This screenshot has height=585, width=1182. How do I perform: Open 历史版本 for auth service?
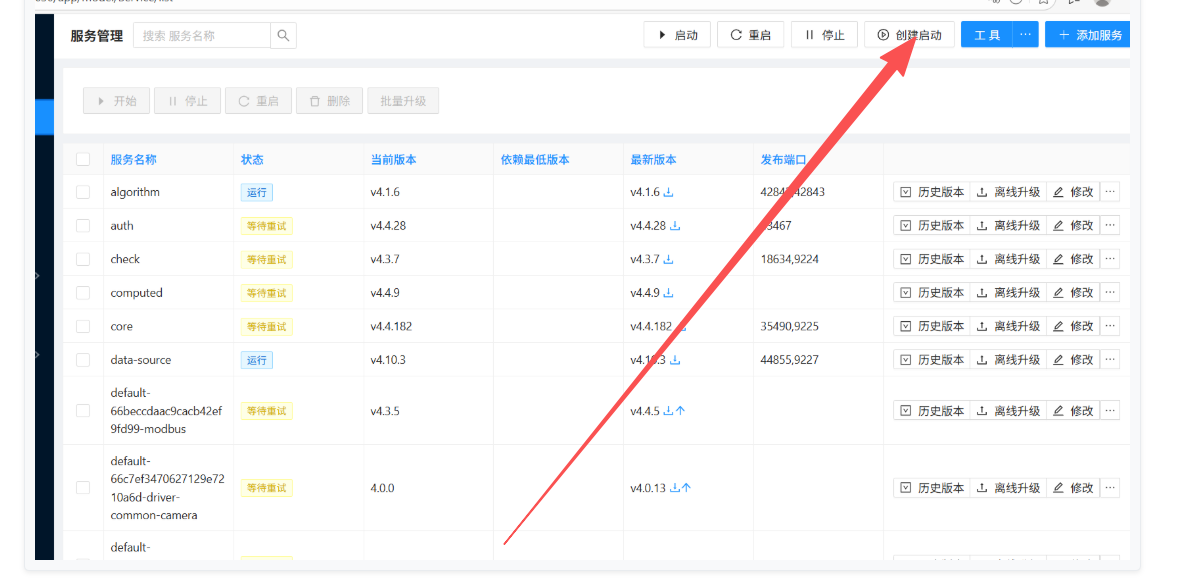coord(932,226)
